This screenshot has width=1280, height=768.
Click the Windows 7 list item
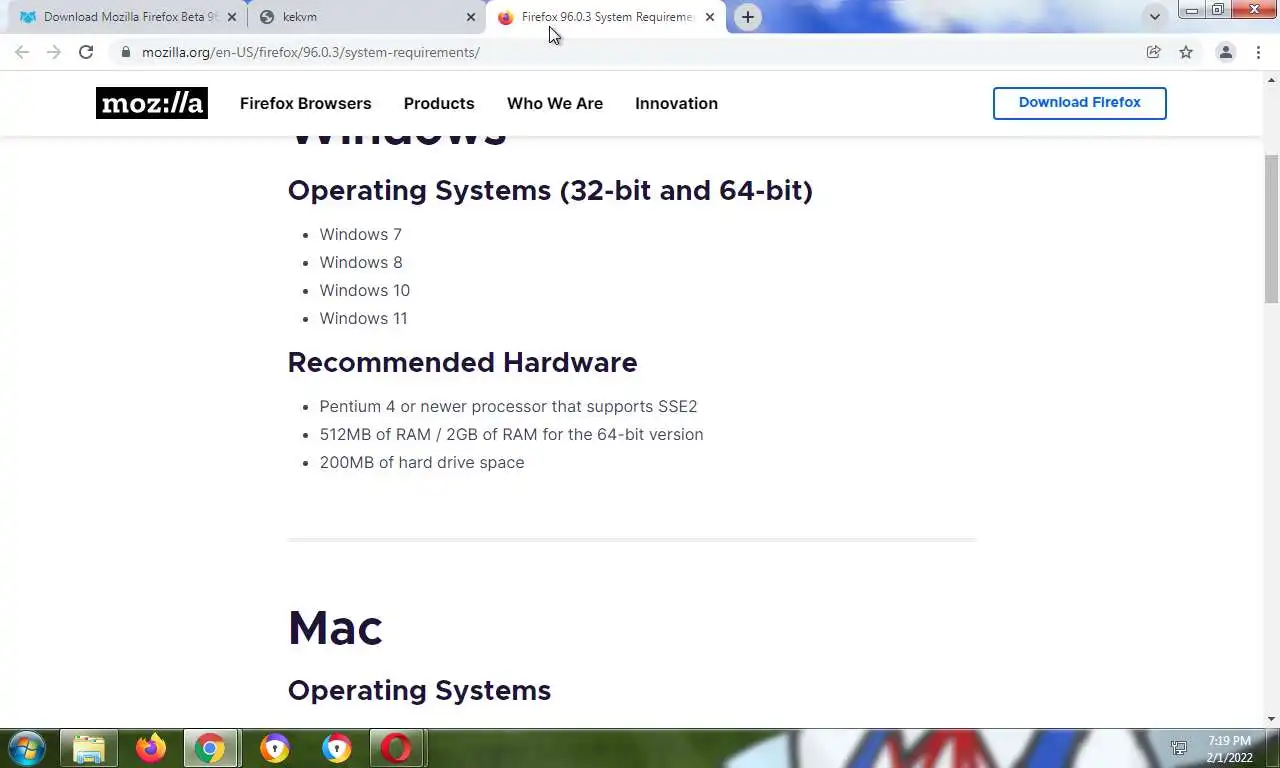pyautogui.click(x=360, y=234)
